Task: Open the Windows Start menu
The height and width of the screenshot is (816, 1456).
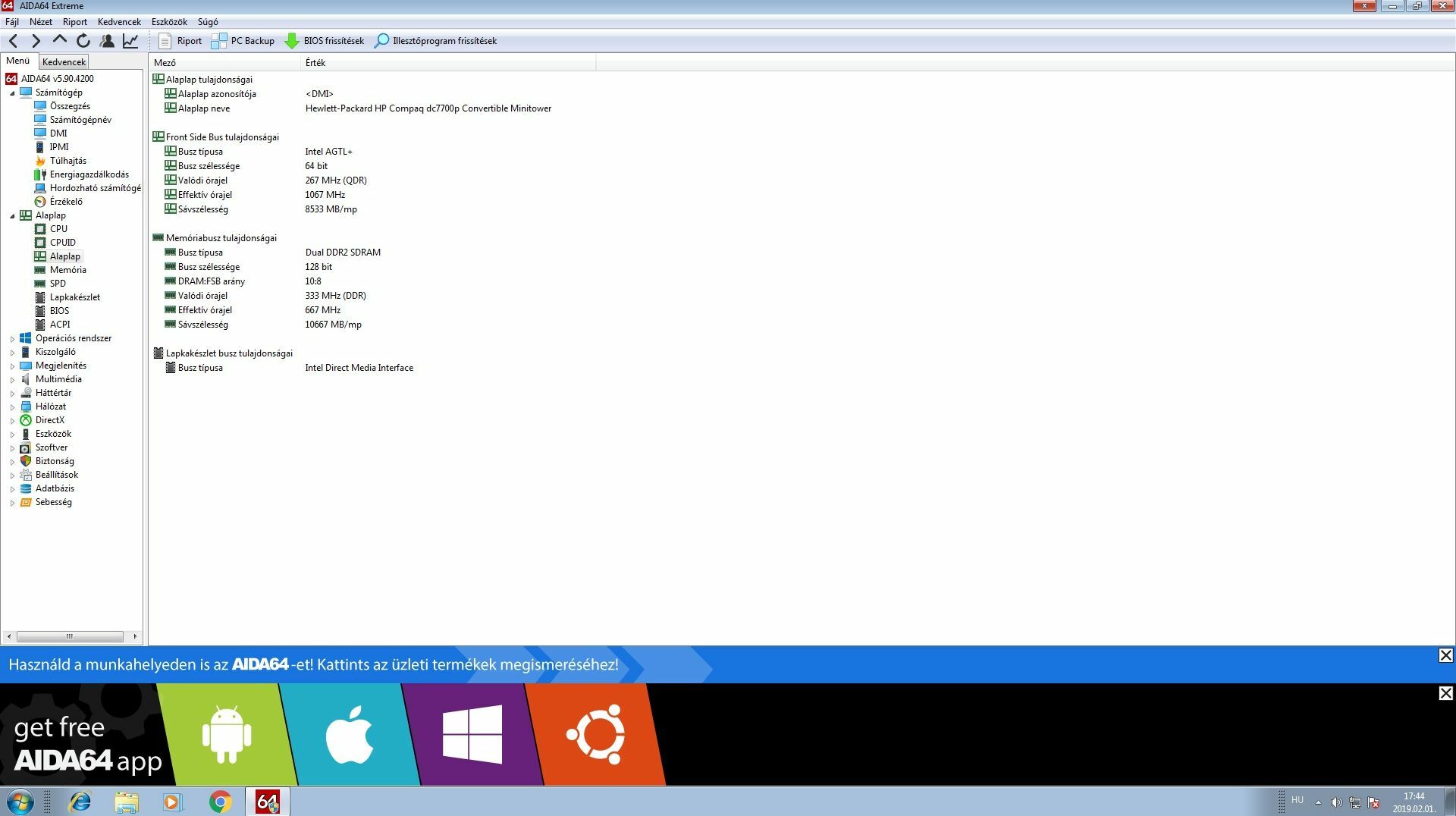Action: (20, 802)
